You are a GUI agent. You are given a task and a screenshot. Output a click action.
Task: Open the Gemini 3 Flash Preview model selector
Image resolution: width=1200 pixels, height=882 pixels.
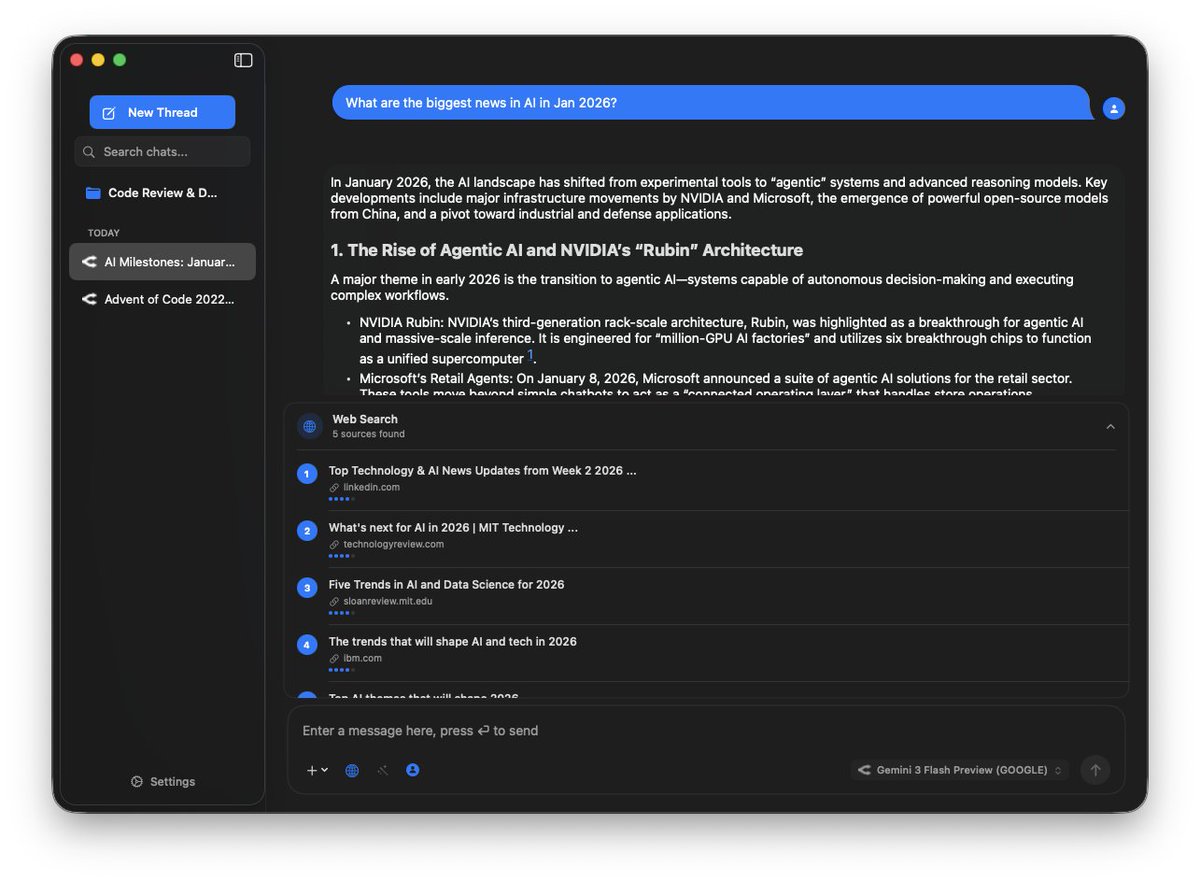[x=960, y=770]
